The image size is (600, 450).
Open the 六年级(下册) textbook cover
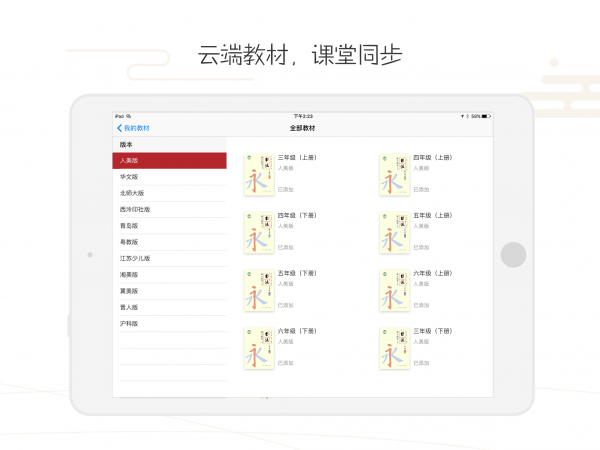tap(259, 348)
